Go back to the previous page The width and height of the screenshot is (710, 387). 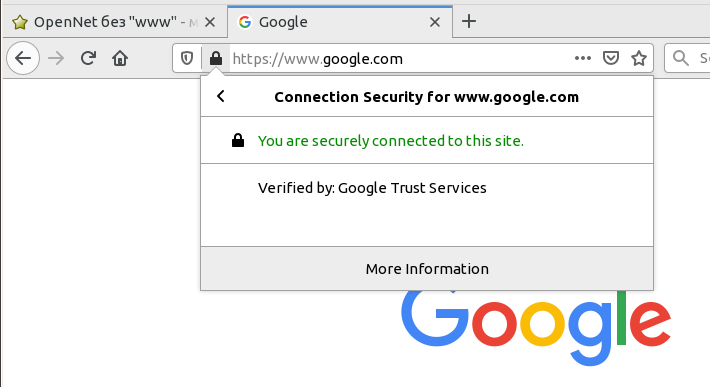click(x=23, y=58)
